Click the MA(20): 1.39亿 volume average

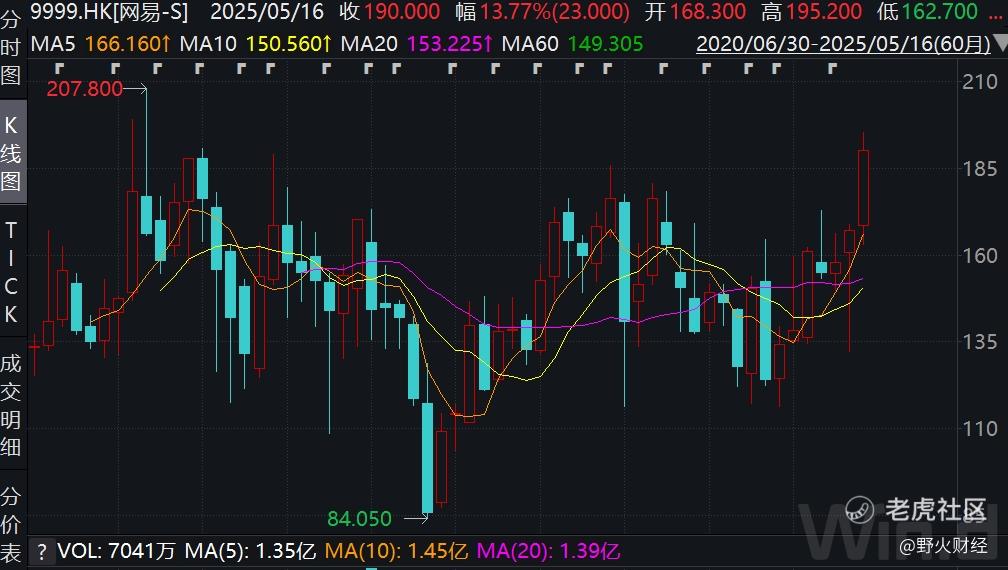pyautogui.click(x=548, y=551)
